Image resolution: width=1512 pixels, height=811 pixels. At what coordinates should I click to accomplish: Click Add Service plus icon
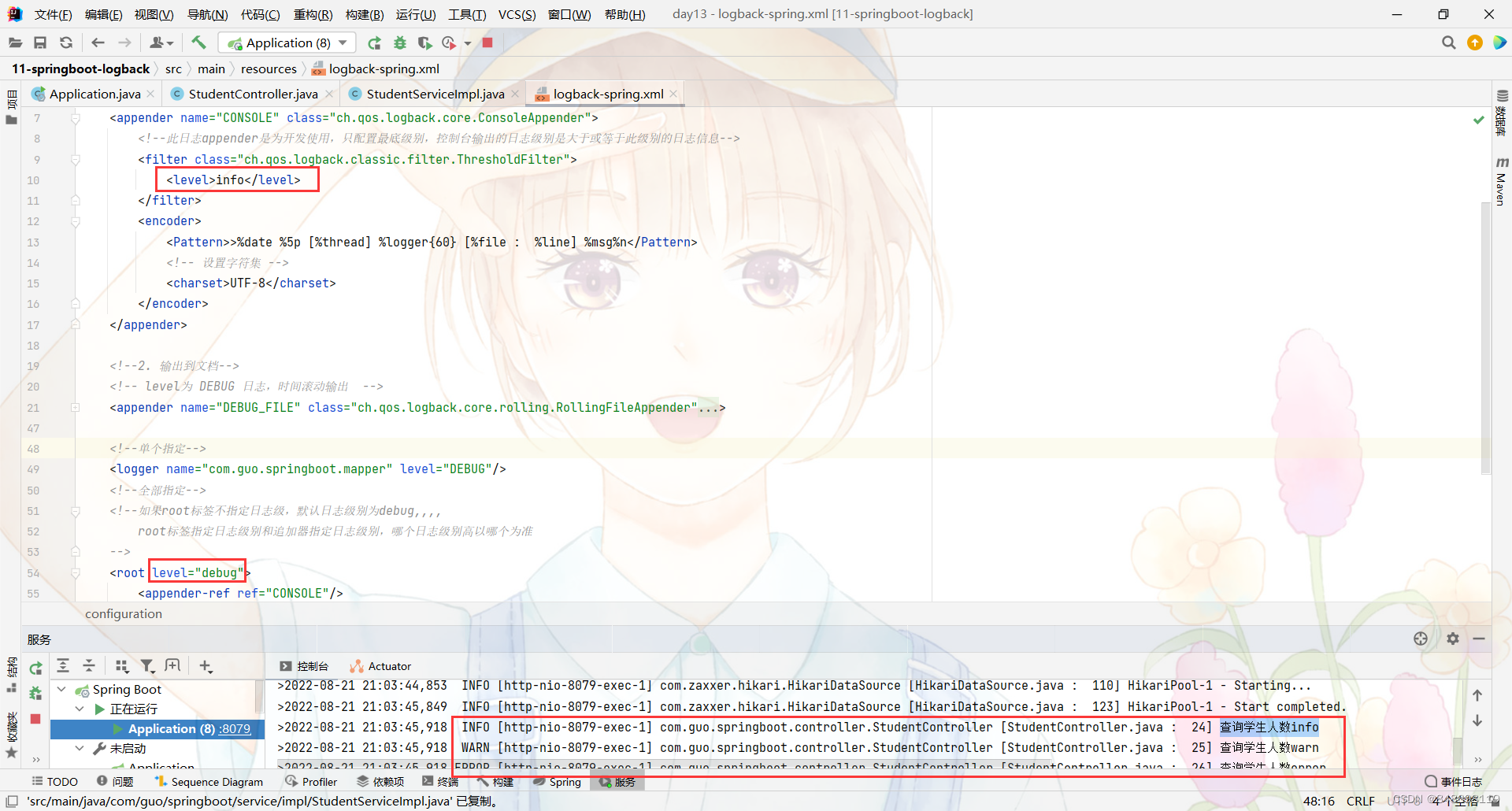click(206, 666)
